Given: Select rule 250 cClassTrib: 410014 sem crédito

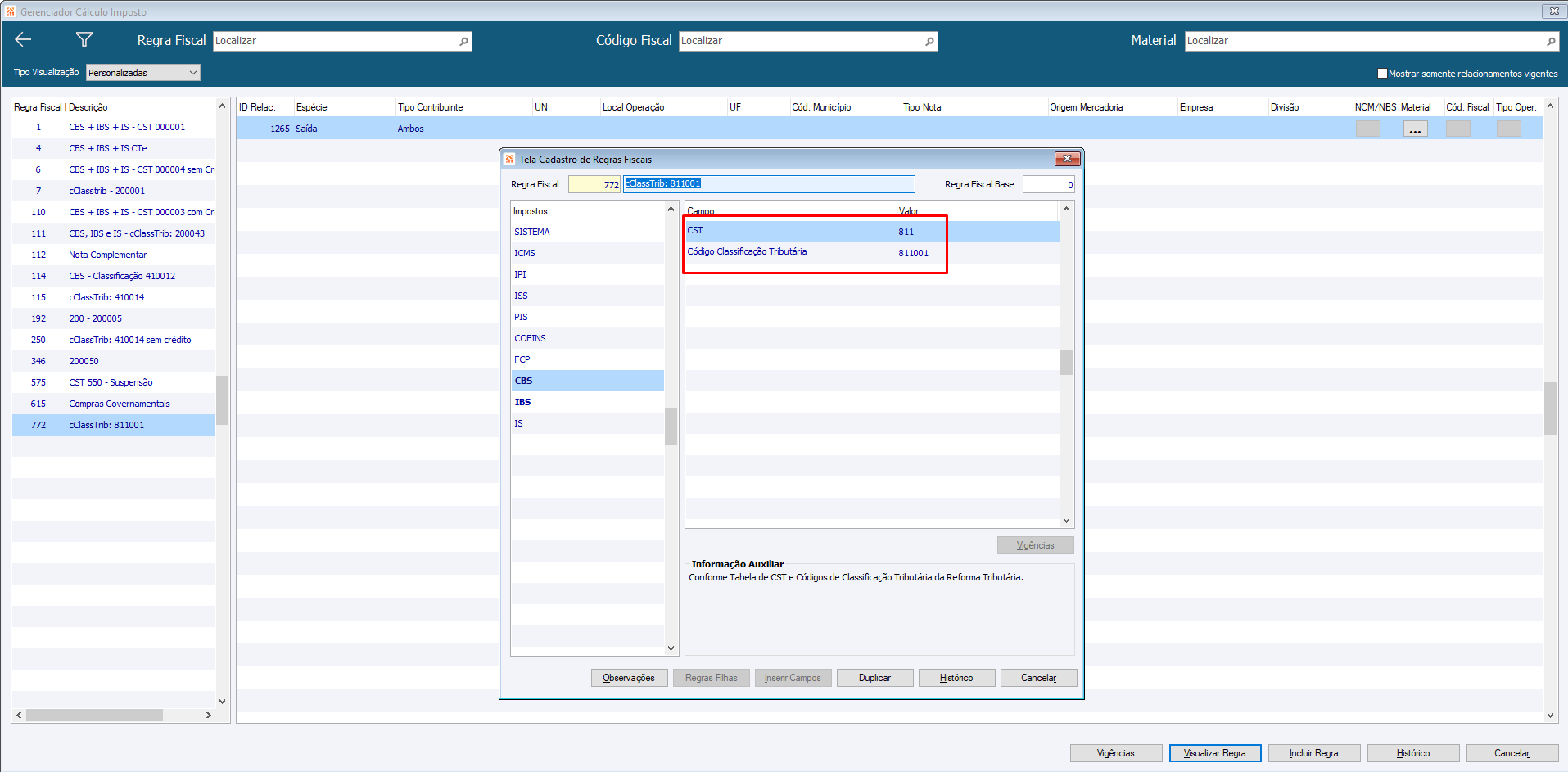Looking at the screenshot, I should coord(114,340).
